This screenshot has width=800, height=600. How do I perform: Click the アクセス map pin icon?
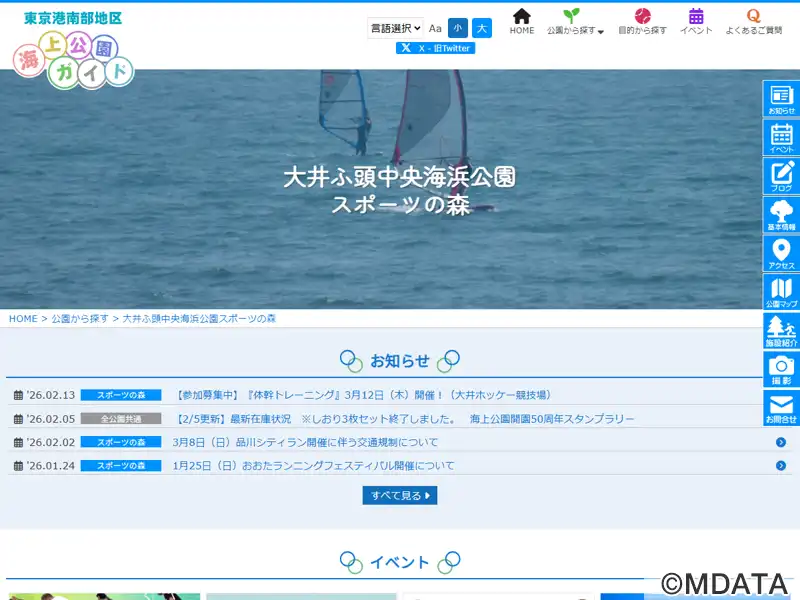[x=781, y=254]
